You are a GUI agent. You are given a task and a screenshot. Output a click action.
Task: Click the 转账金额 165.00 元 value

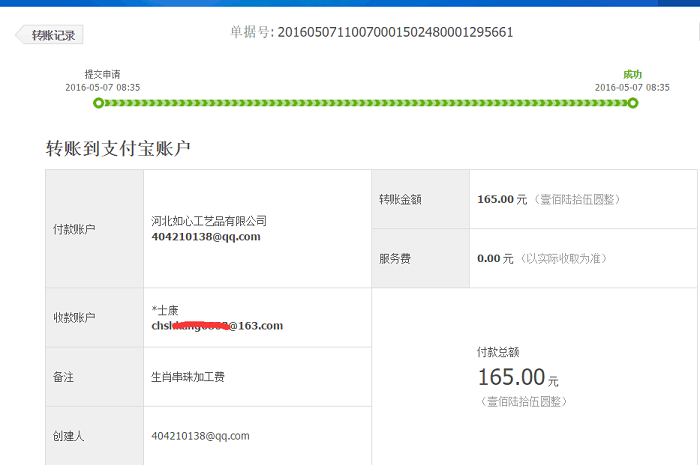coord(502,199)
